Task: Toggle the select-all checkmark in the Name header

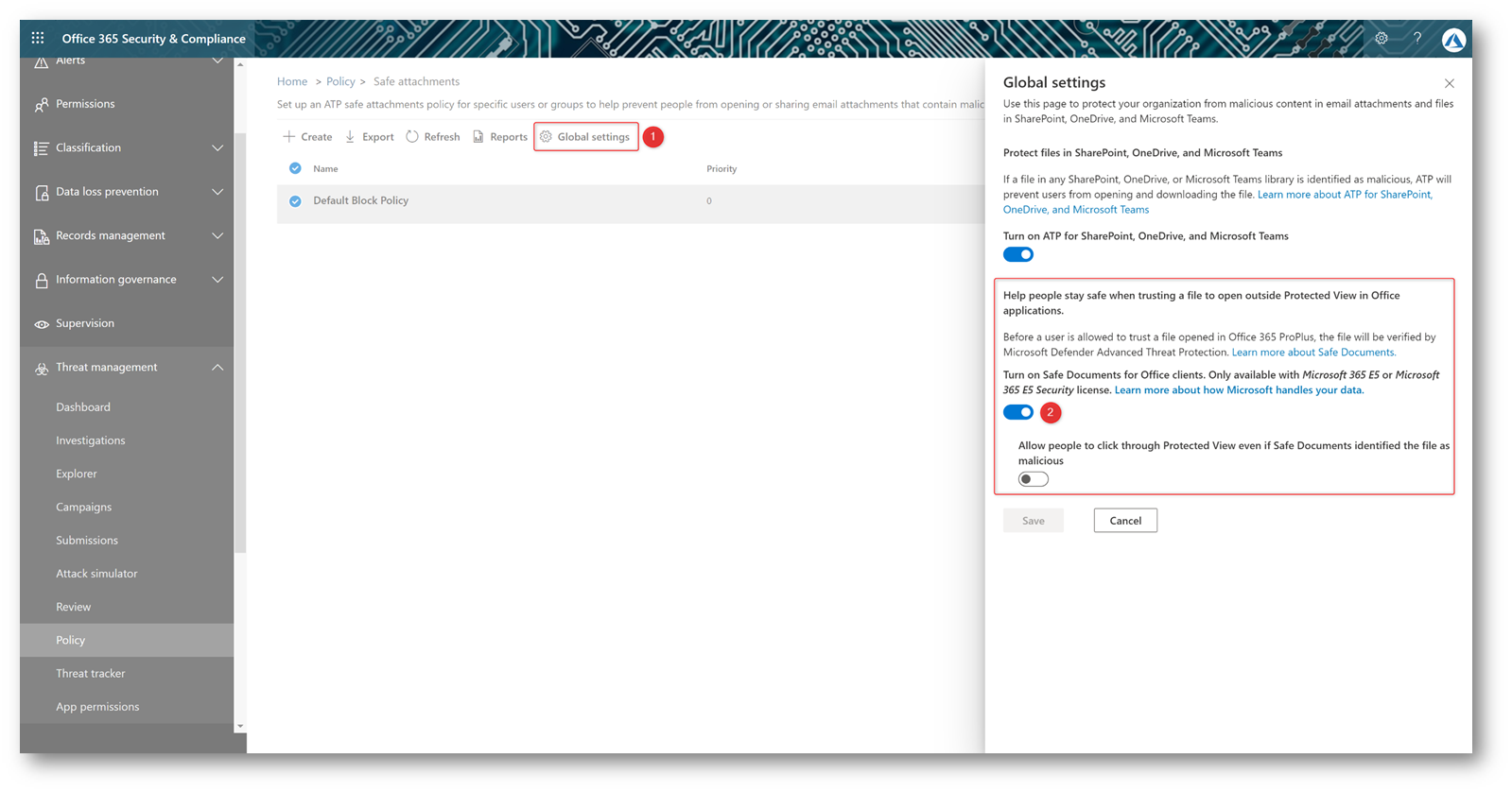Action: 295,168
